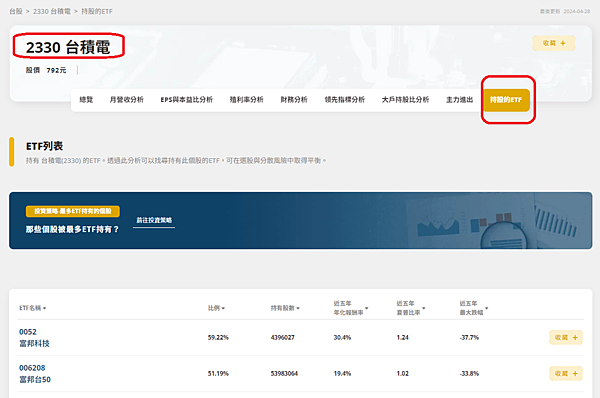Select the 主力進出 tab

click(x=459, y=100)
